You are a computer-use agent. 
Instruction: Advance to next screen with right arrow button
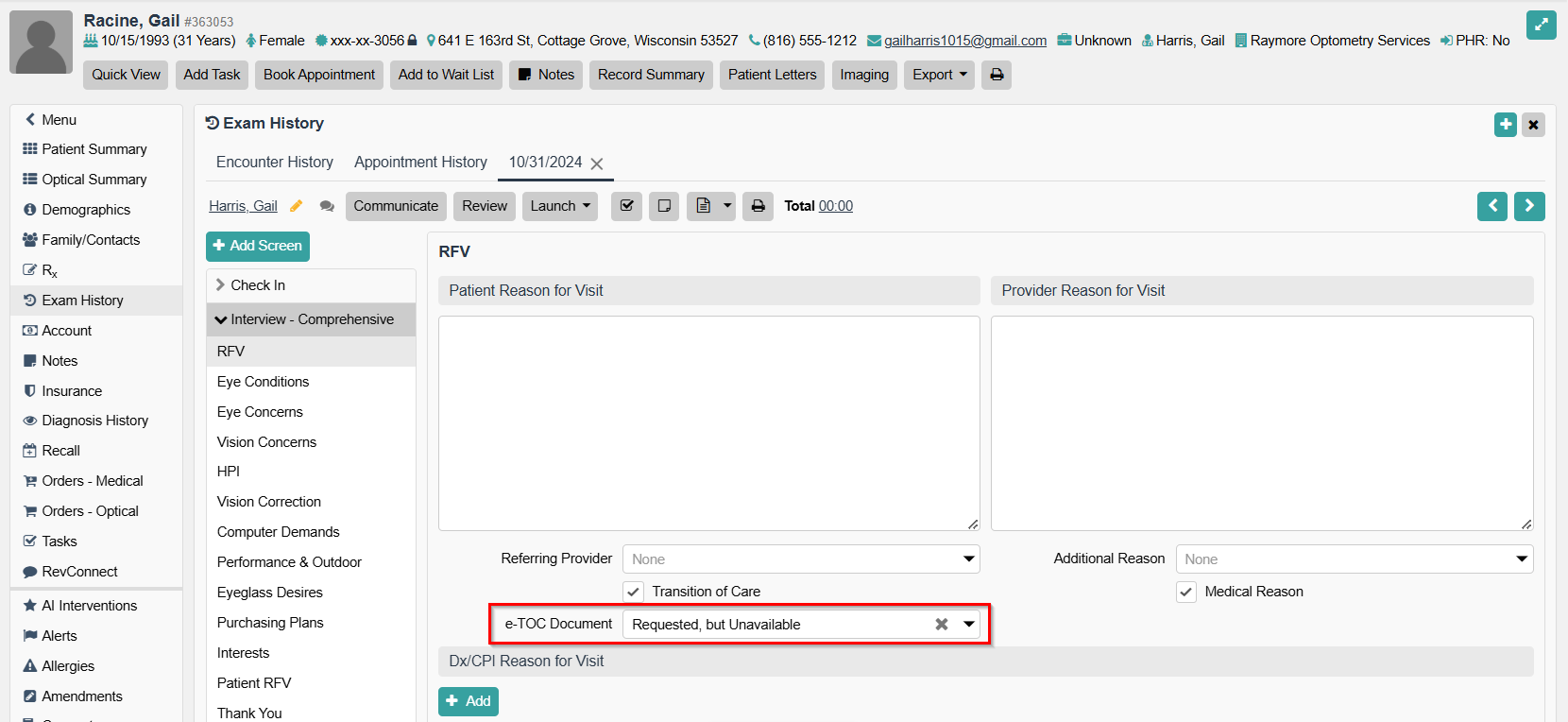click(x=1529, y=206)
